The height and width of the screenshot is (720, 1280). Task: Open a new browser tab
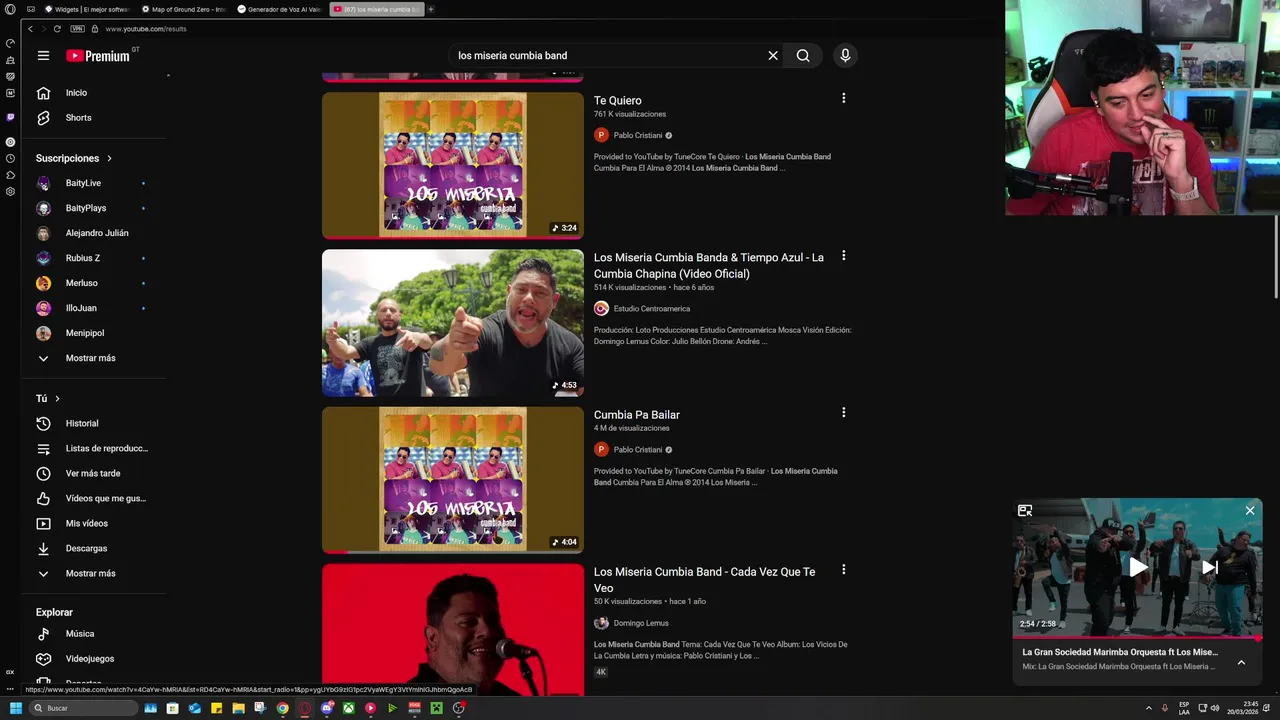431,9
